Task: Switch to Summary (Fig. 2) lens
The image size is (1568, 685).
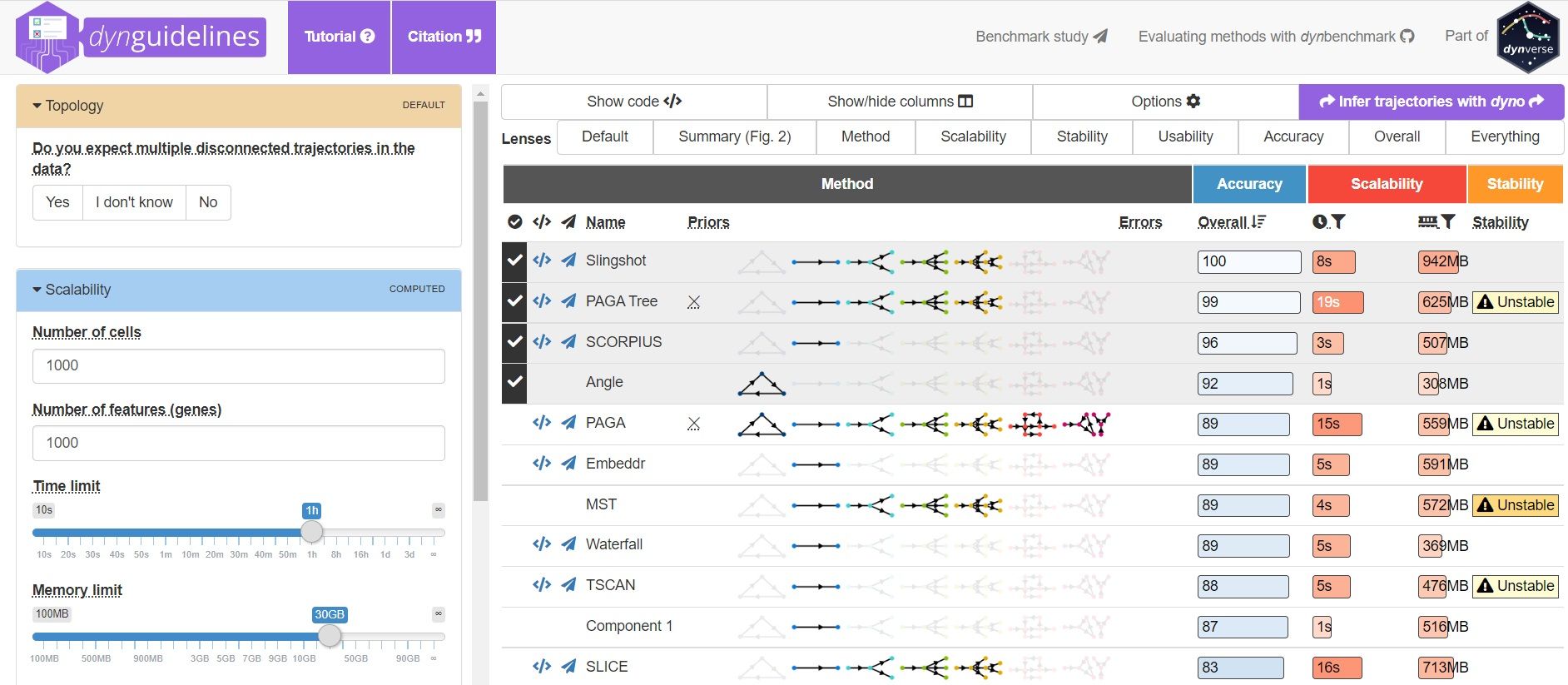Action: click(735, 137)
